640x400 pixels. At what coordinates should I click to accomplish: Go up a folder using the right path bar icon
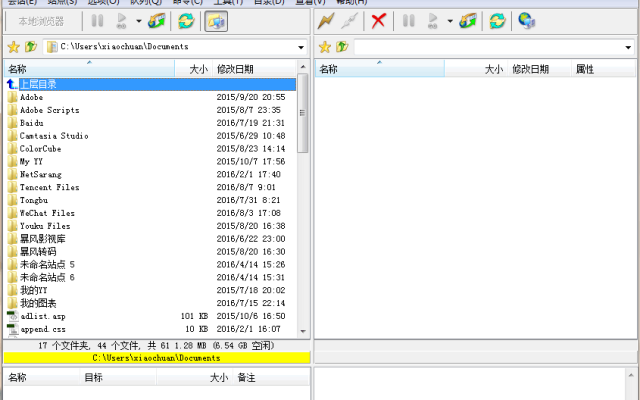tap(342, 47)
